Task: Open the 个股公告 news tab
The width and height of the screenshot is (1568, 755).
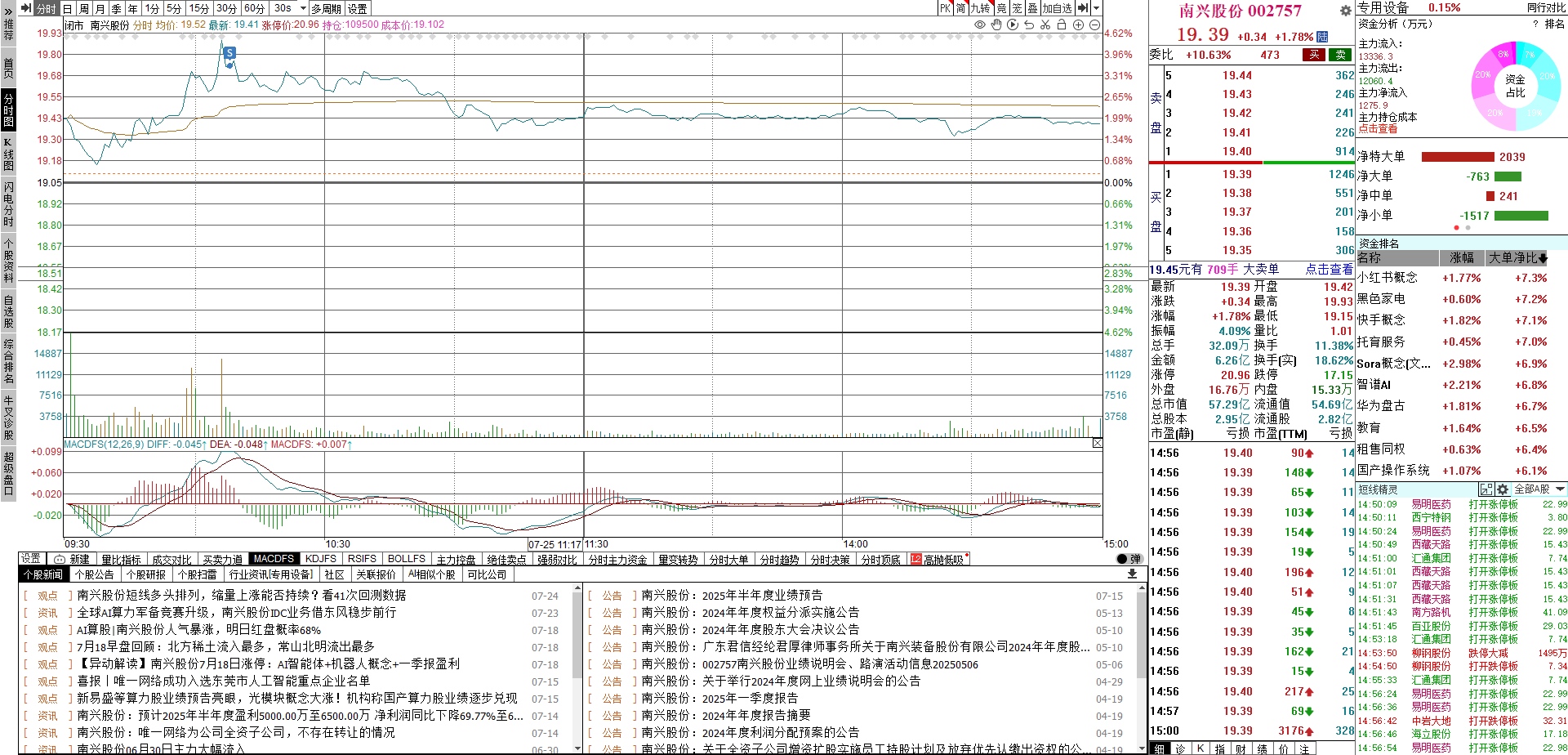Action: point(94,574)
